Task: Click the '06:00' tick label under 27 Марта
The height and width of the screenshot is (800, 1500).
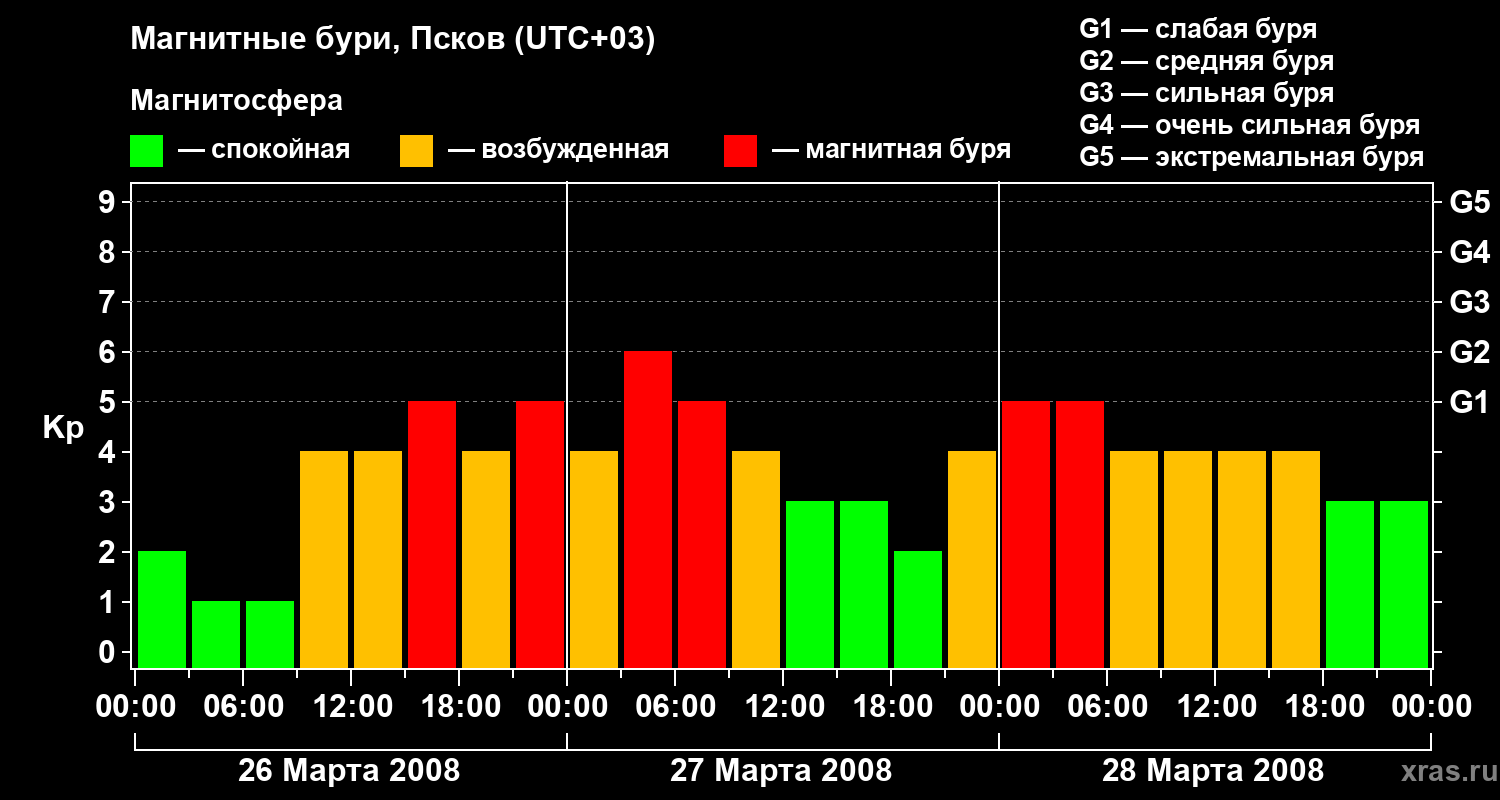Action: coord(675,706)
